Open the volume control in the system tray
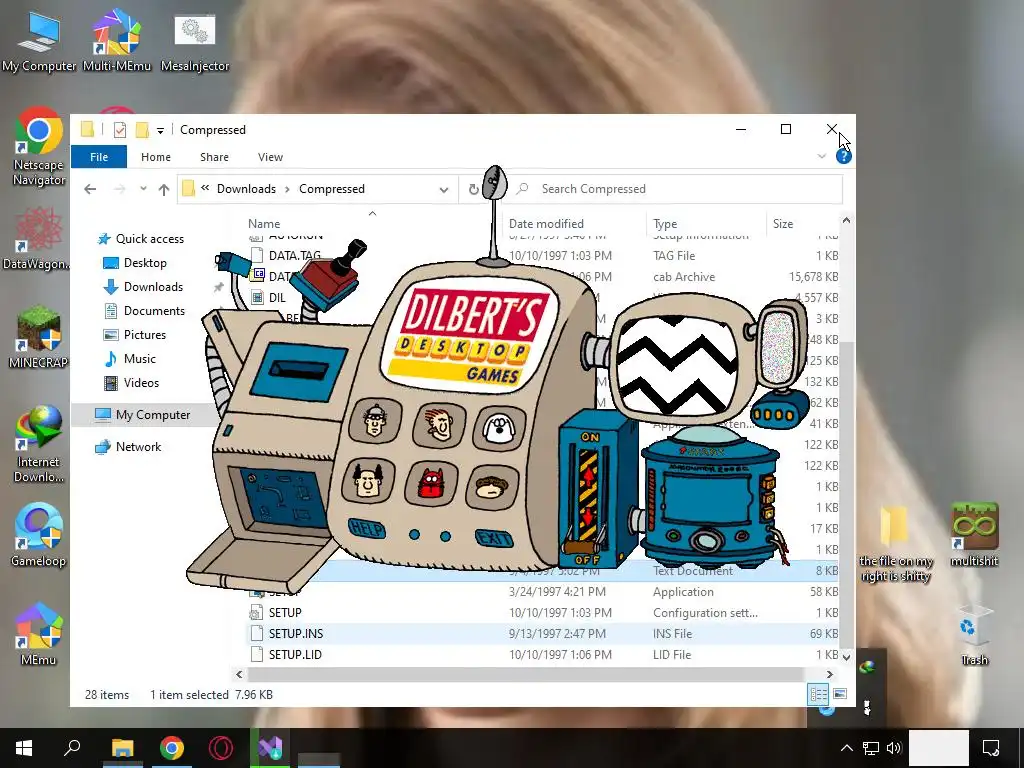1024x768 pixels. (894, 748)
